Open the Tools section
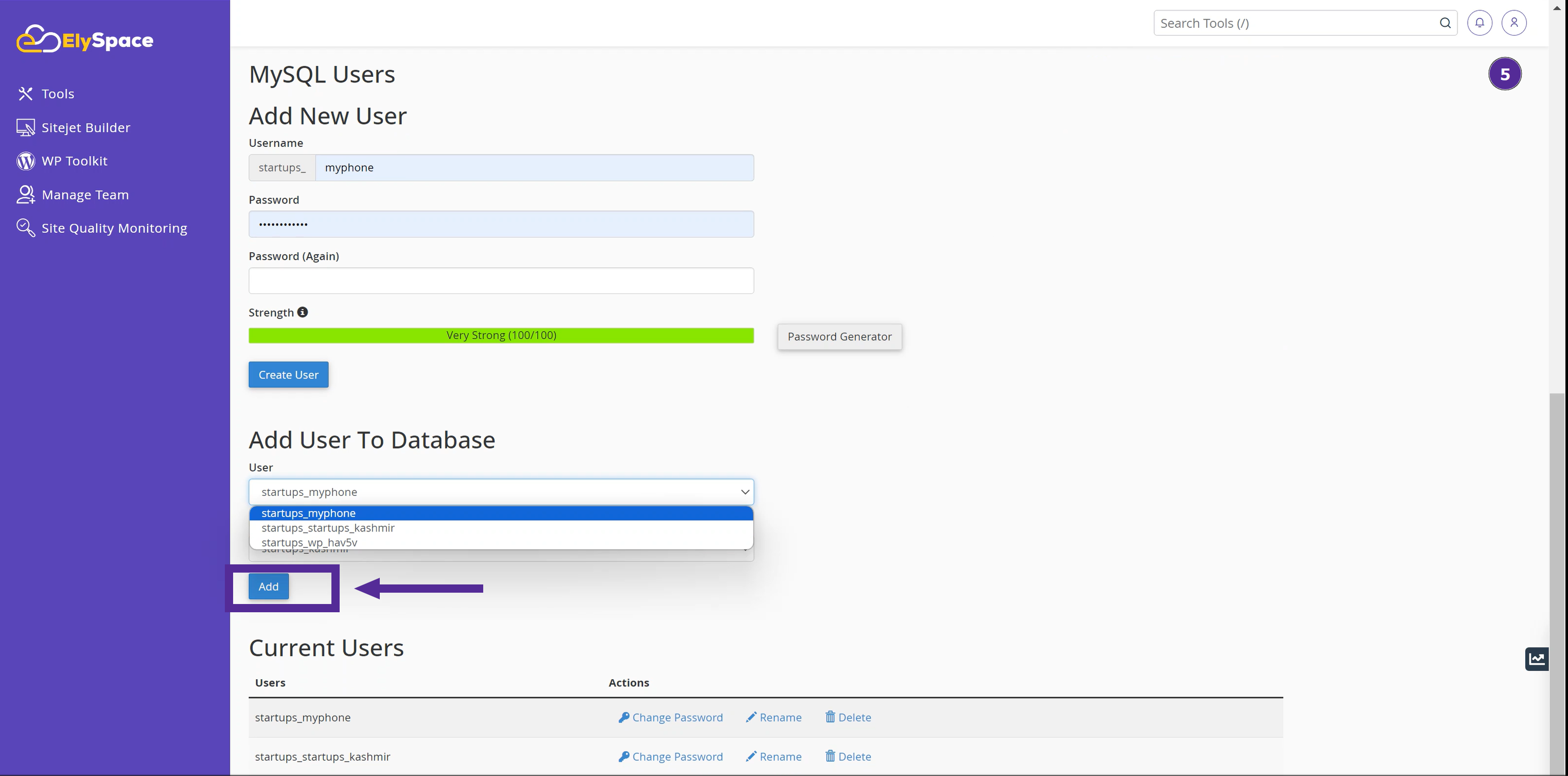 pos(57,93)
